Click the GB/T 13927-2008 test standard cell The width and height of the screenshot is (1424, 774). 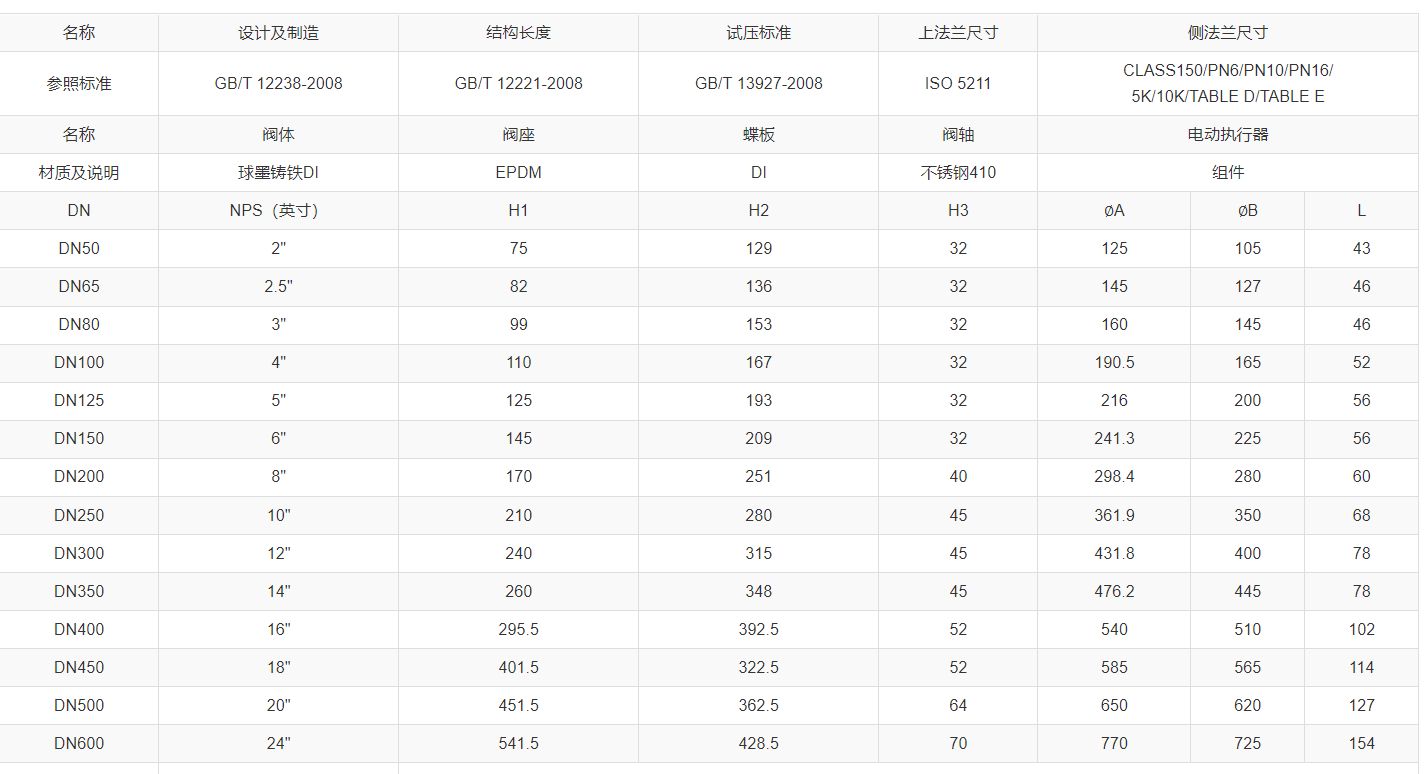point(758,84)
